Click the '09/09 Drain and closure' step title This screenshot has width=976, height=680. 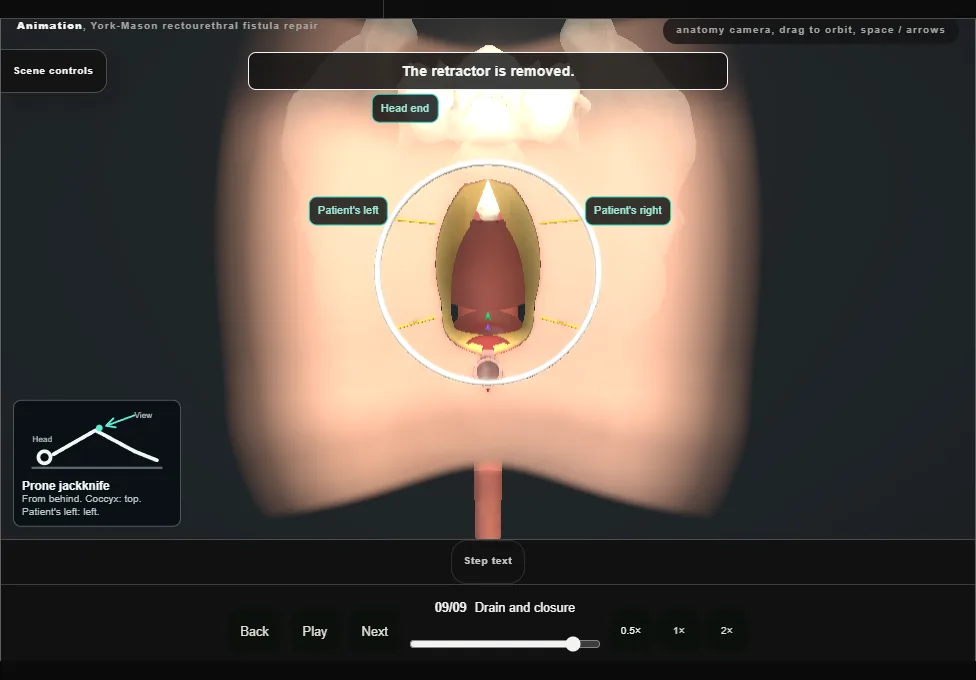coord(505,607)
